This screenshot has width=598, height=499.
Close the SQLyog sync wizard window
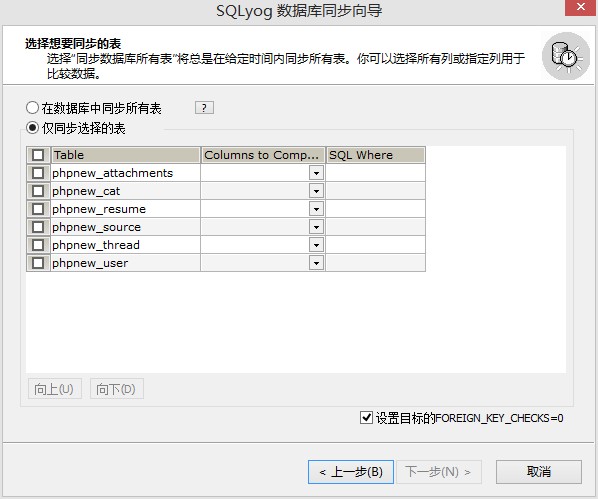click(580, 7)
